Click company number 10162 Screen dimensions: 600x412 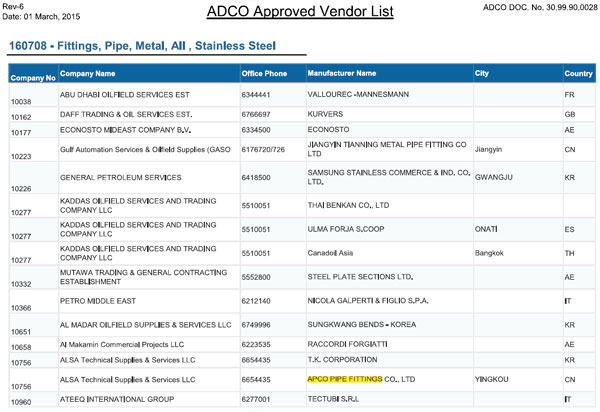click(x=21, y=117)
